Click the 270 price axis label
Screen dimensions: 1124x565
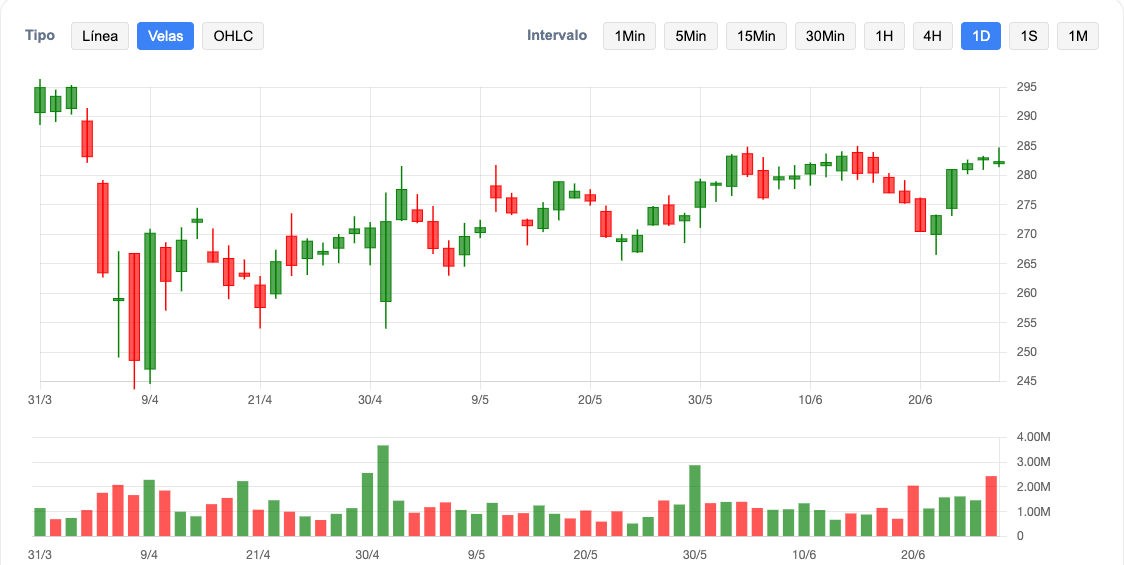point(1027,234)
